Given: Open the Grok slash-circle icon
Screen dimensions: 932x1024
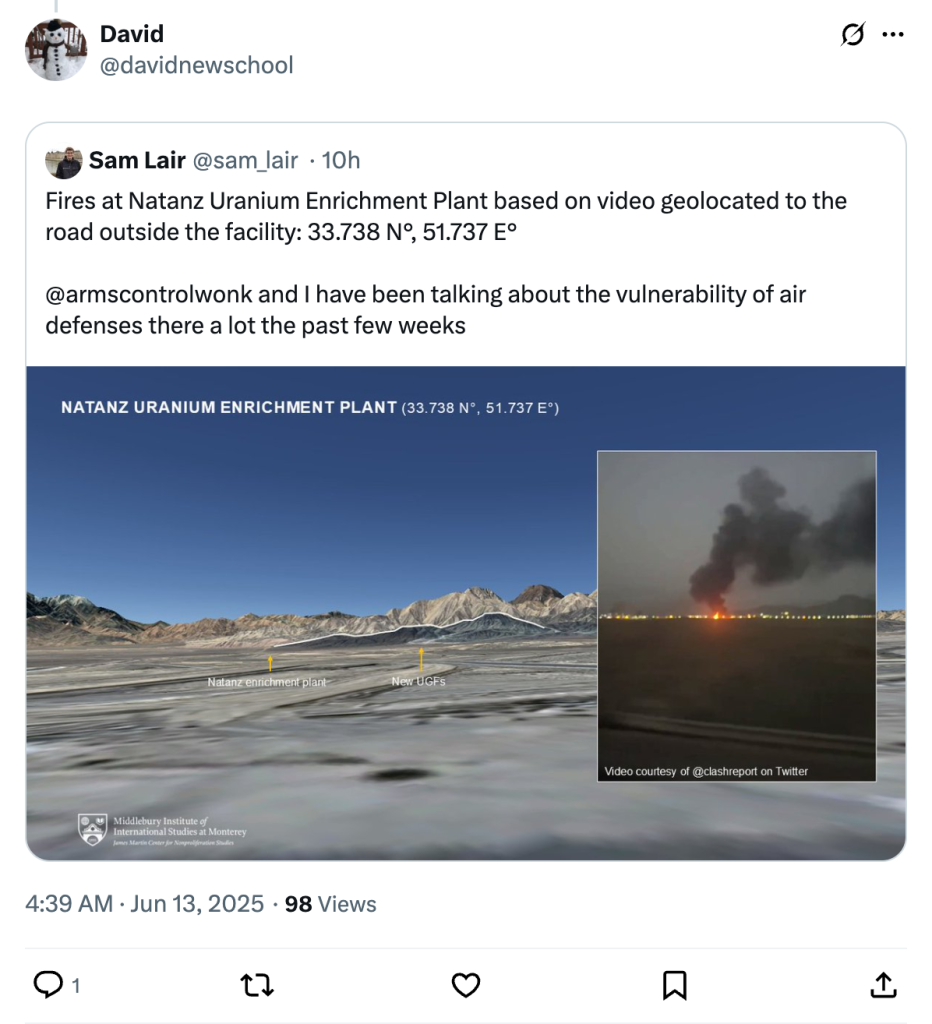Looking at the screenshot, I should (x=853, y=36).
